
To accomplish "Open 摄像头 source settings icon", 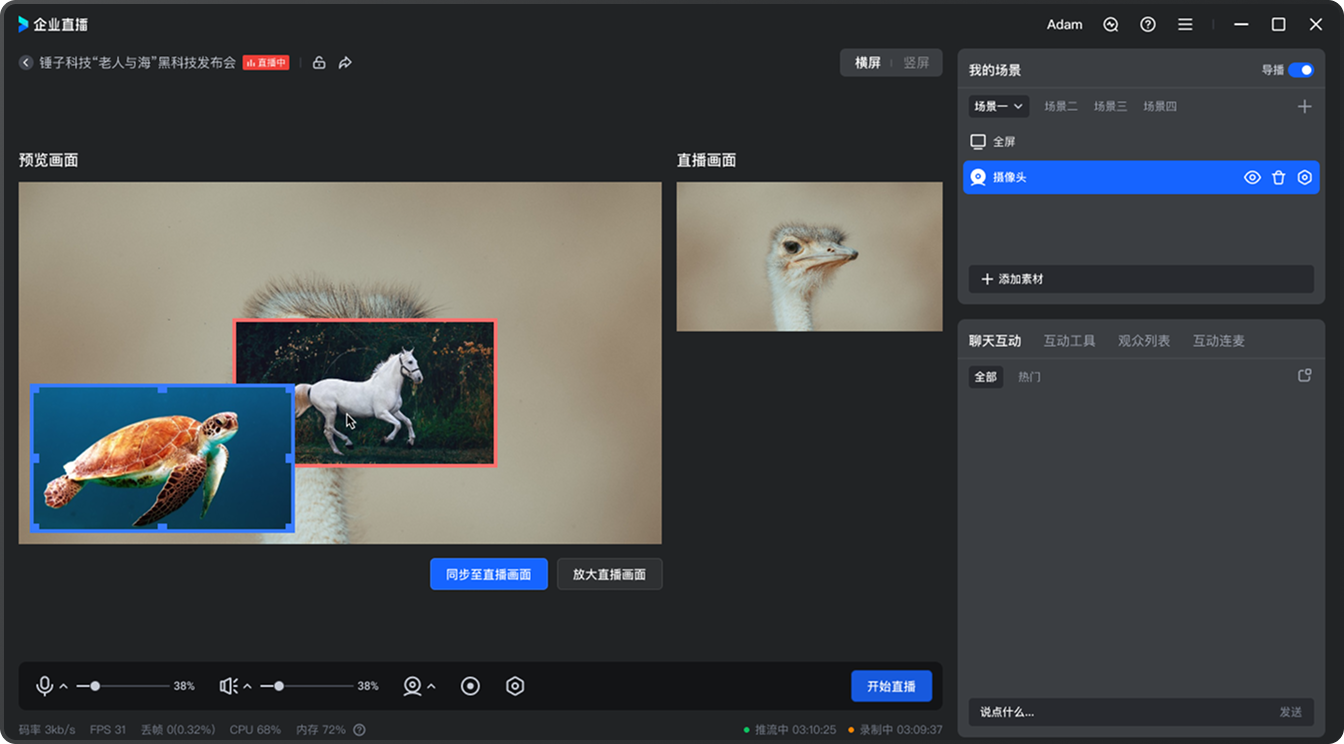I will [1304, 178].
